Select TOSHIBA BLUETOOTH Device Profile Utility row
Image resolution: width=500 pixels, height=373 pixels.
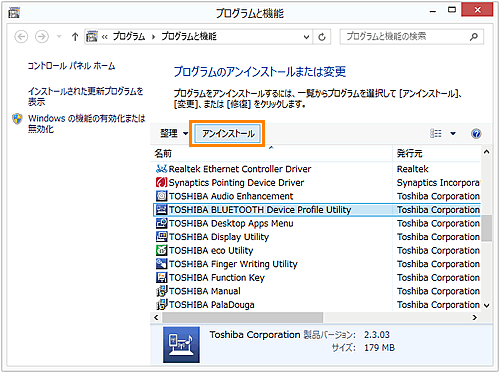click(317, 210)
